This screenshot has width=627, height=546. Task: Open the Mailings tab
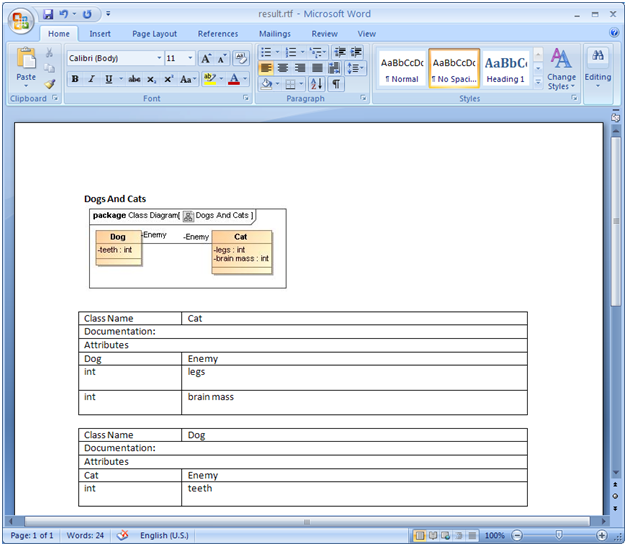[275, 34]
